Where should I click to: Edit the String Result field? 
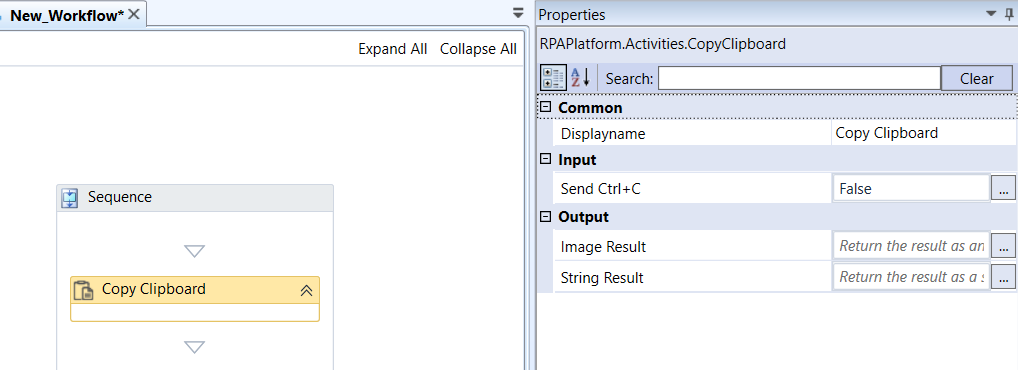coord(910,277)
